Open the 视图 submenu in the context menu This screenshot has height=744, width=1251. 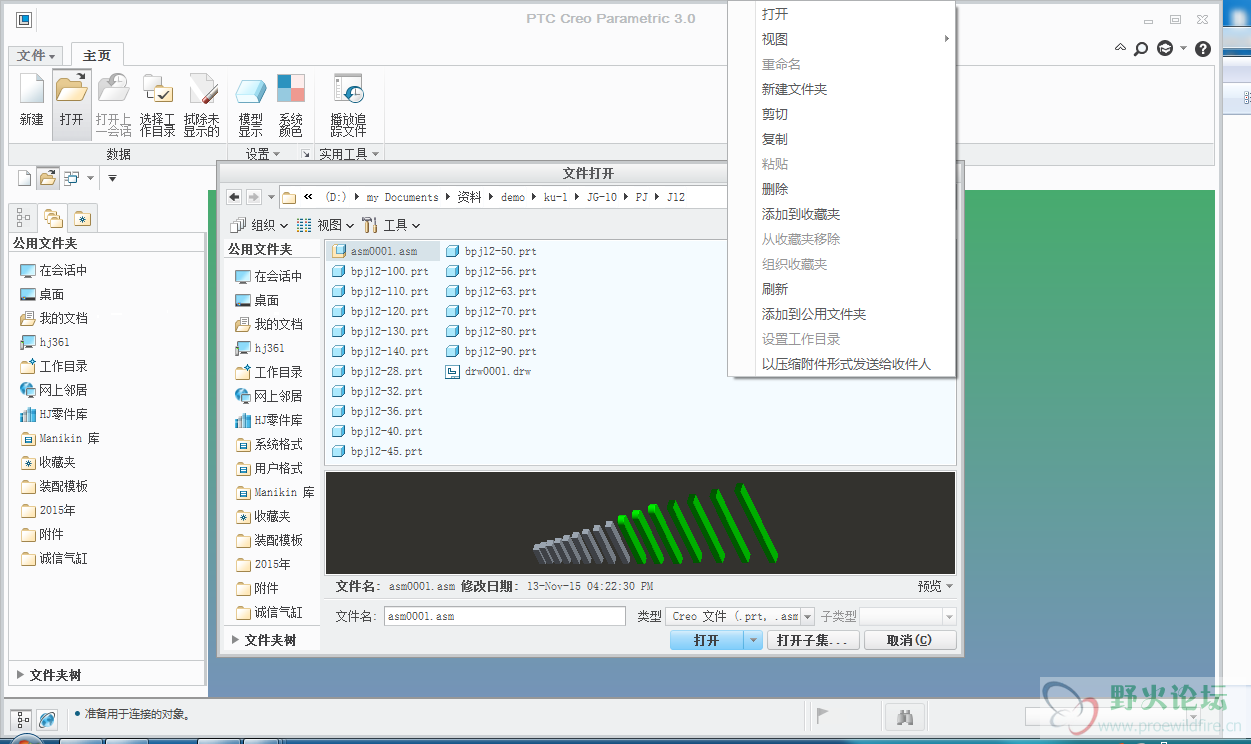[842, 39]
